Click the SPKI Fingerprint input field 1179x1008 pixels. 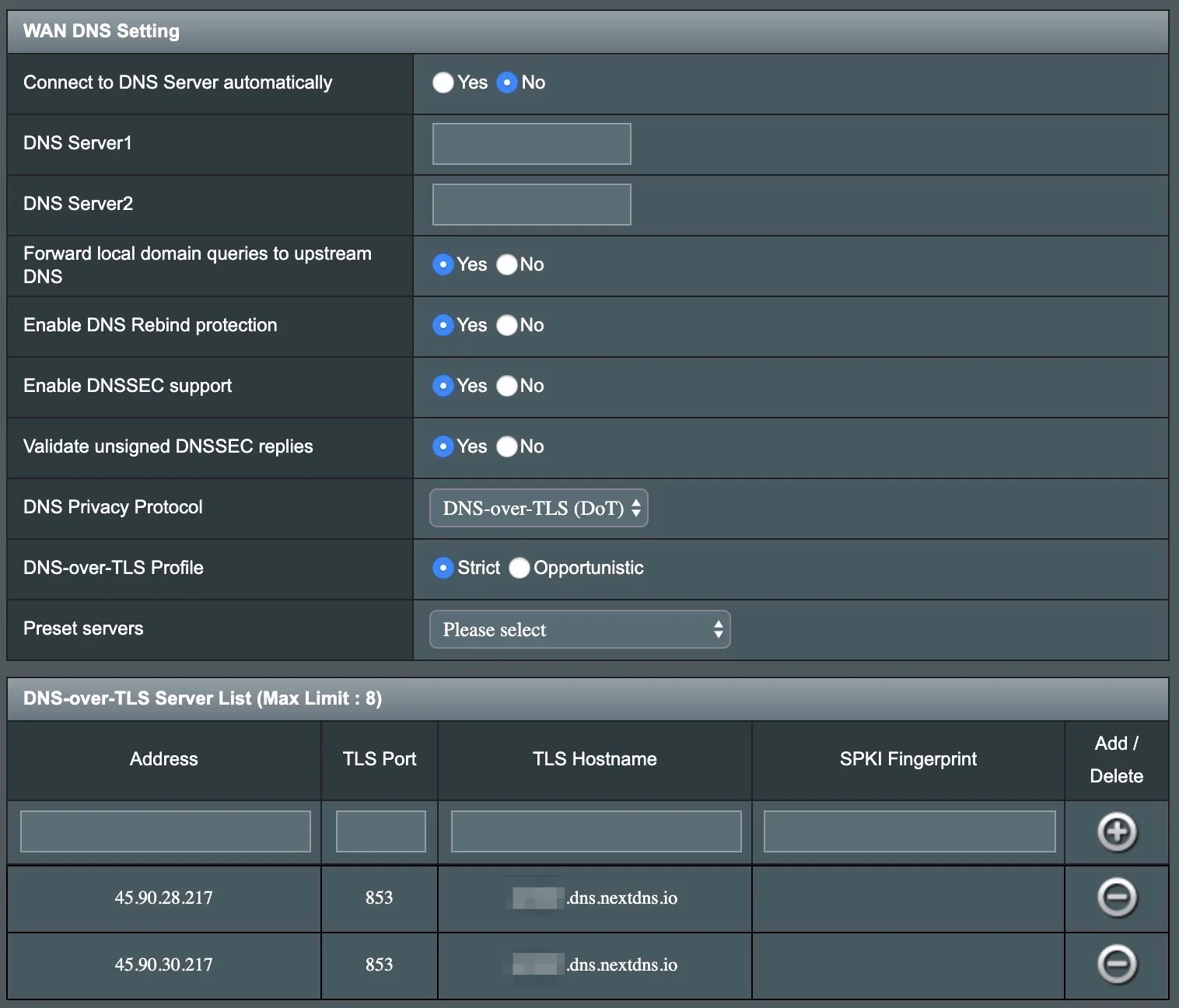click(x=907, y=831)
